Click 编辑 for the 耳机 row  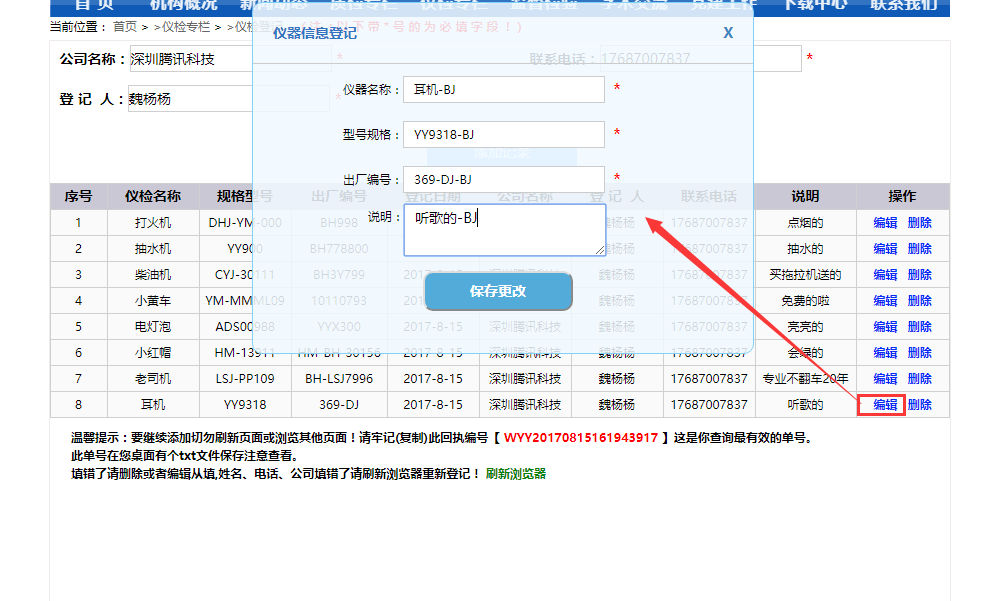885,404
